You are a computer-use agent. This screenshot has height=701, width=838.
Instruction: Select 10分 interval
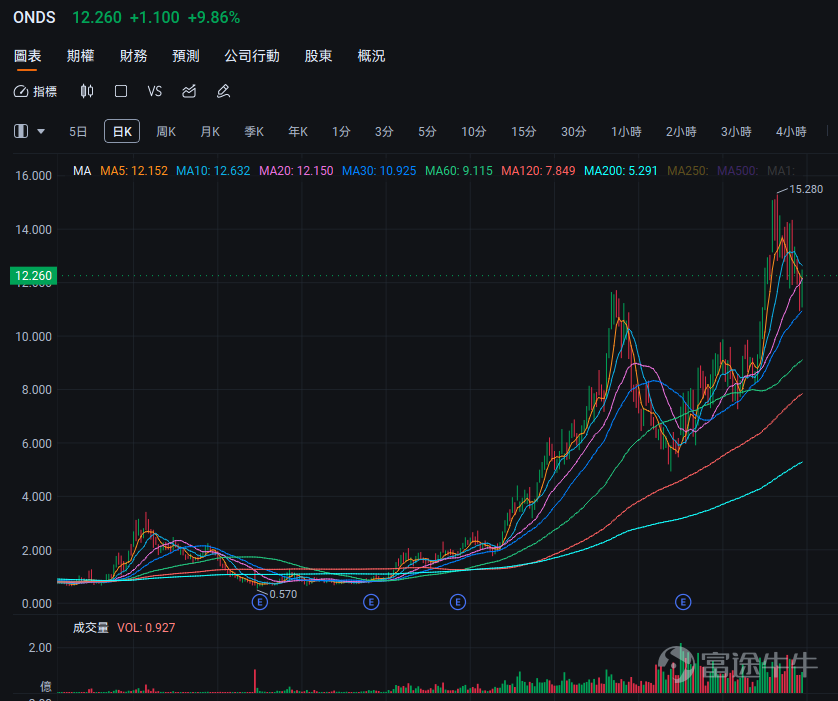(474, 131)
